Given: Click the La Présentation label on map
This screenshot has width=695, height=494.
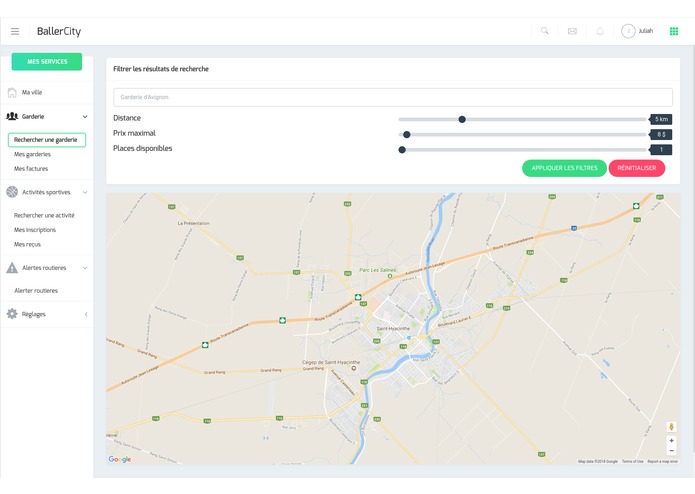Looking at the screenshot, I should [x=193, y=223].
